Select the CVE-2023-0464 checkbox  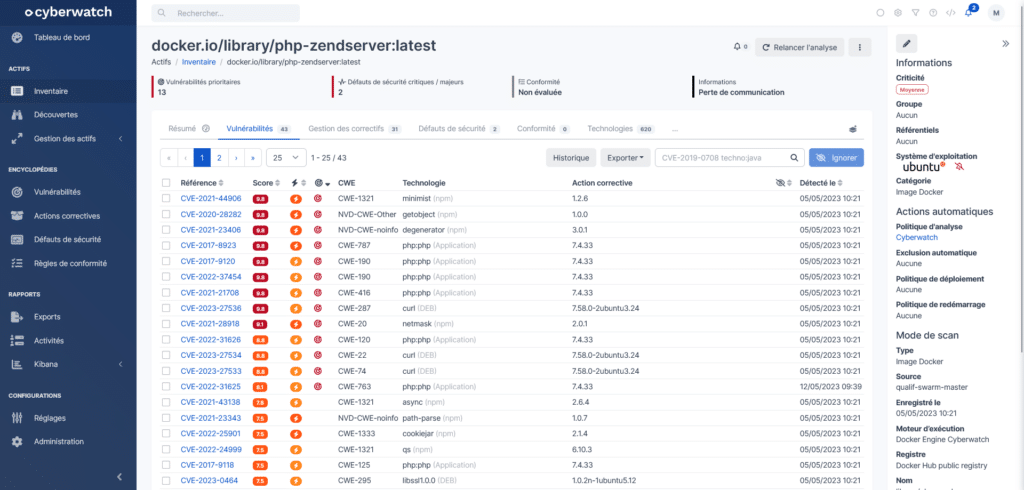166,481
